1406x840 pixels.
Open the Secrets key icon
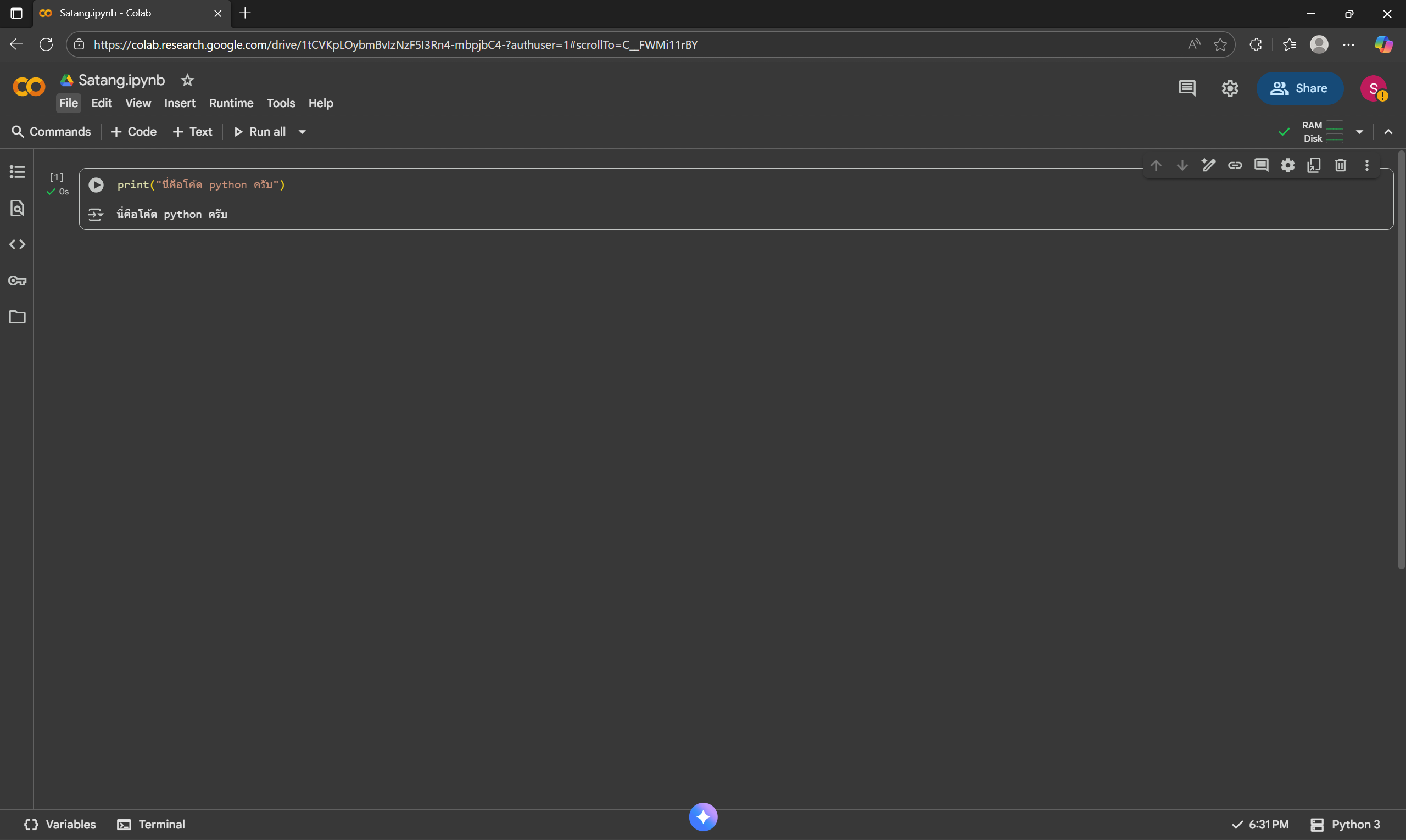point(17,281)
